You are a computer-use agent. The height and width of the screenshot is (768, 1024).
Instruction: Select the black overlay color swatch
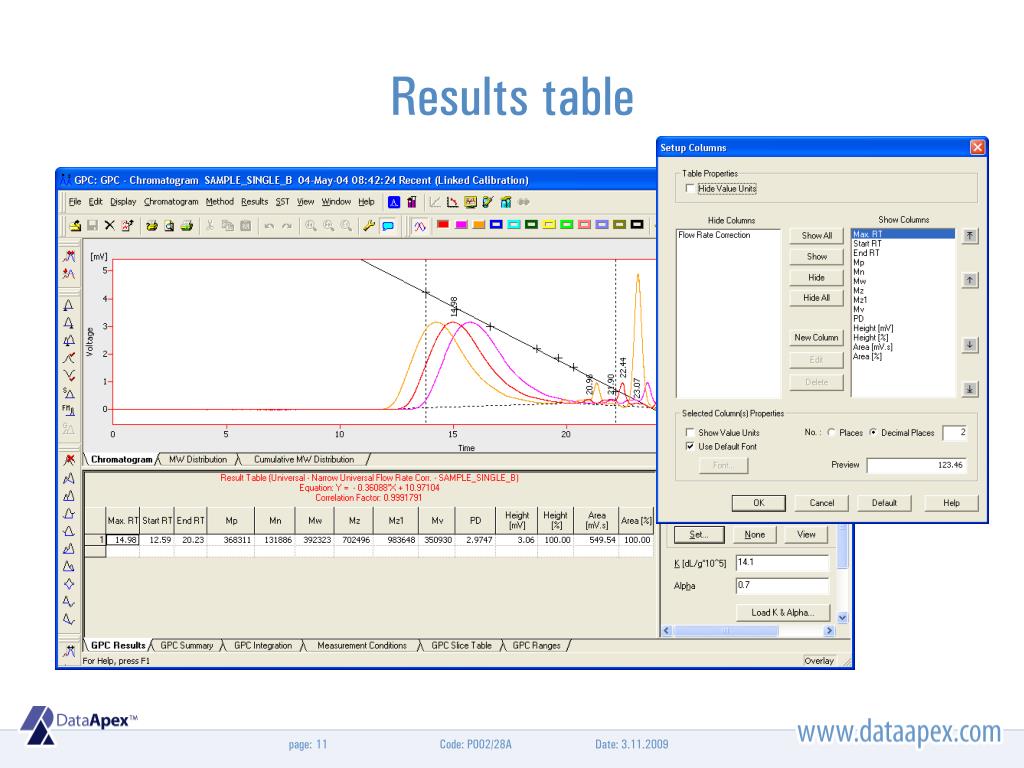(x=637, y=225)
